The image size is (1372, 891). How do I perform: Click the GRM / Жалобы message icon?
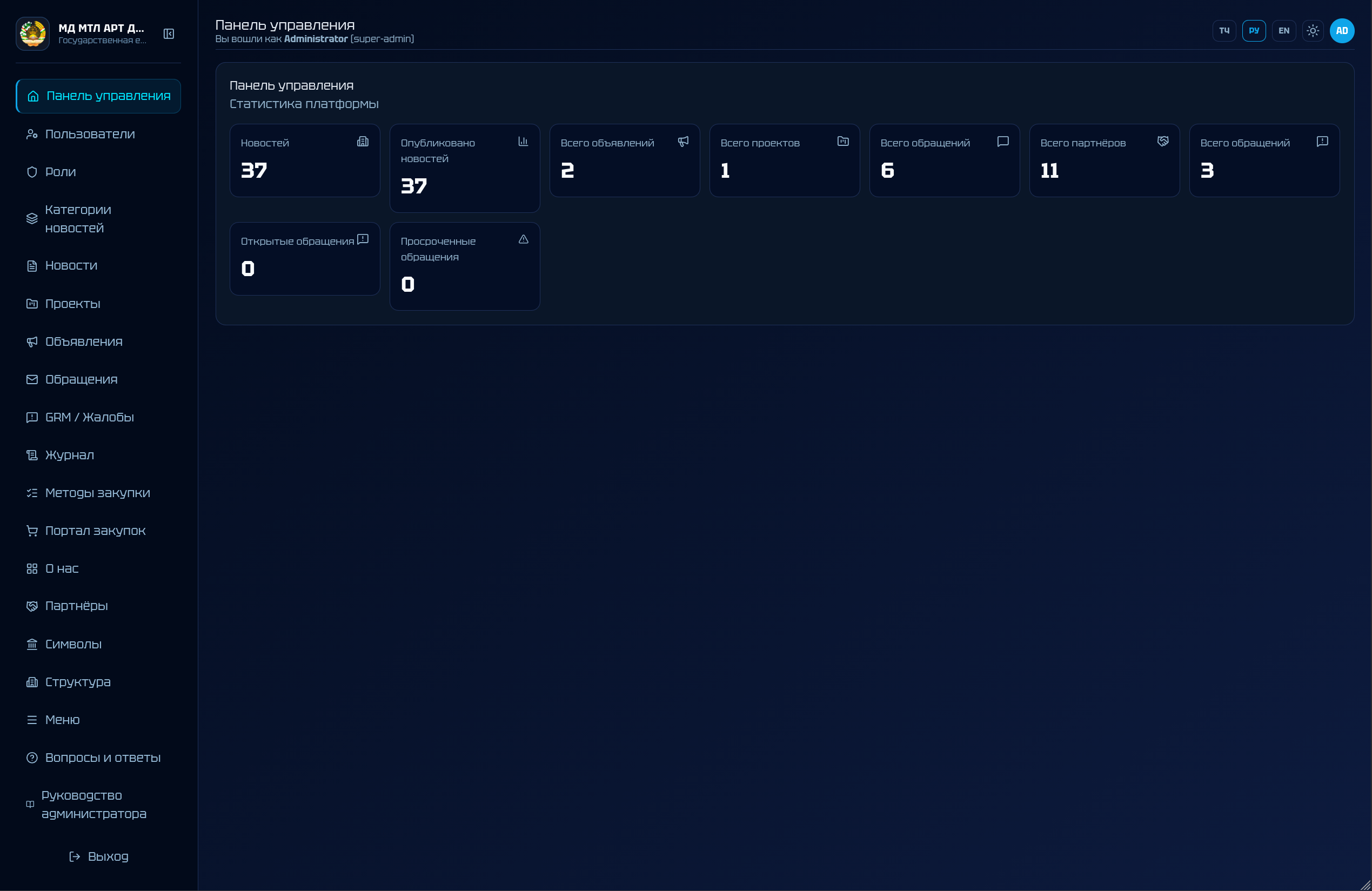[32, 417]
